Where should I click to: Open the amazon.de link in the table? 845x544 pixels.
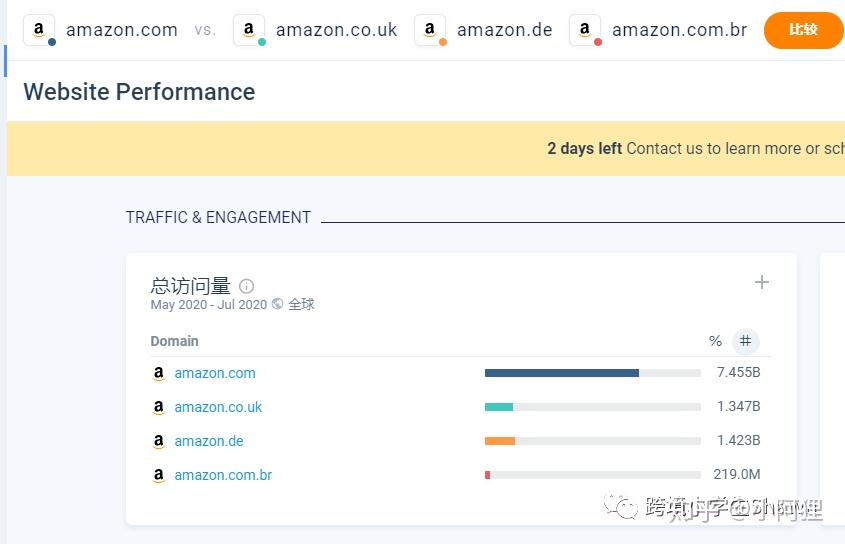tap(209, 441)
